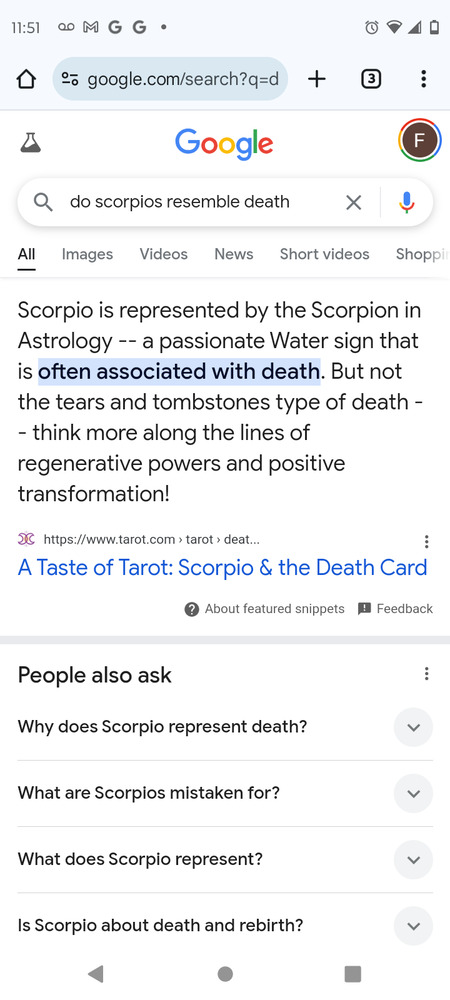The height and width of the screenshot is (1000, 450).
Task: Open Search Labs flask icon
Action: click(31, 142)
